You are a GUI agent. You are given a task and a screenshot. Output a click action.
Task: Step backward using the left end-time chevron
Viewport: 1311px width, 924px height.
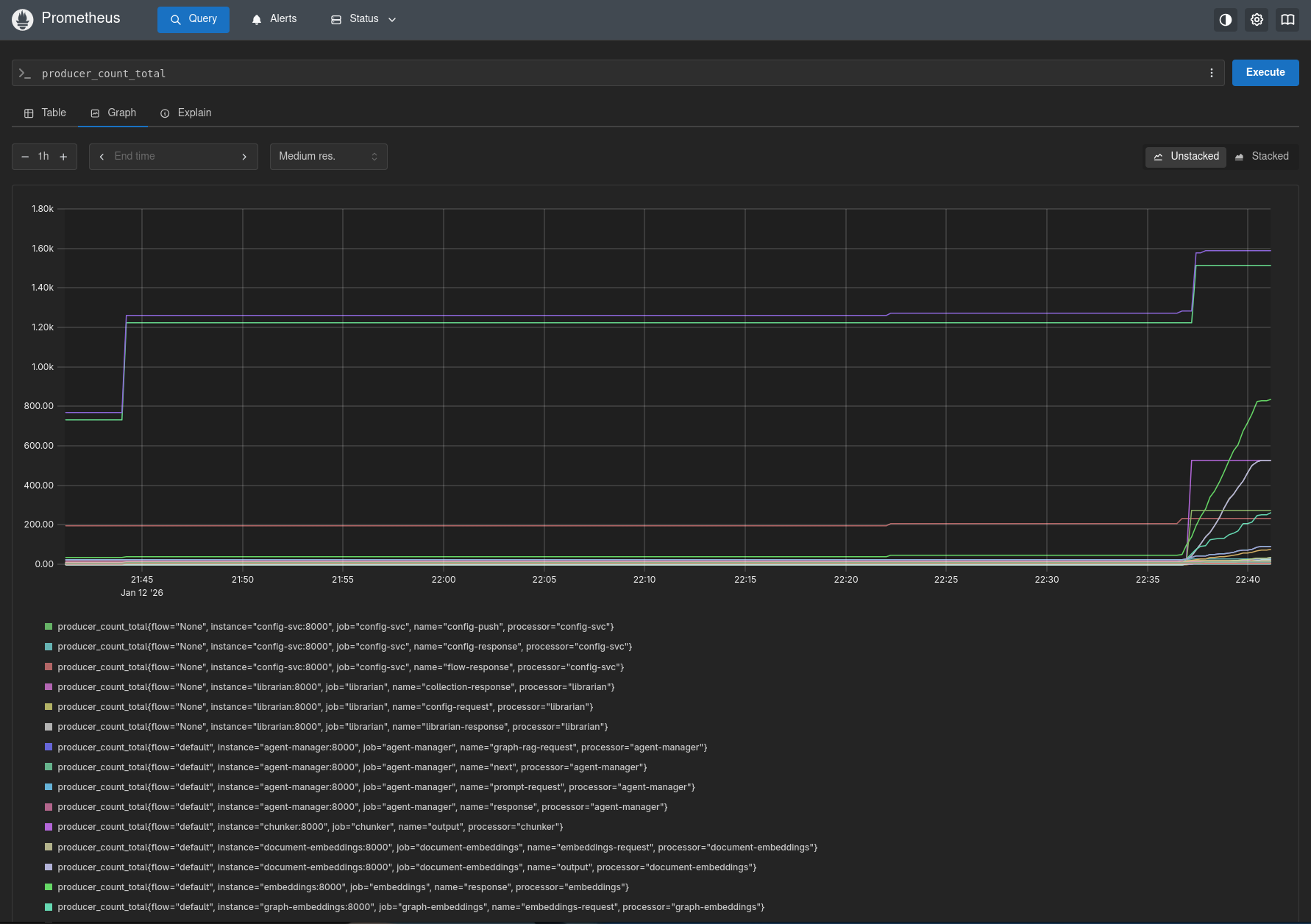[x=102, y=156]
